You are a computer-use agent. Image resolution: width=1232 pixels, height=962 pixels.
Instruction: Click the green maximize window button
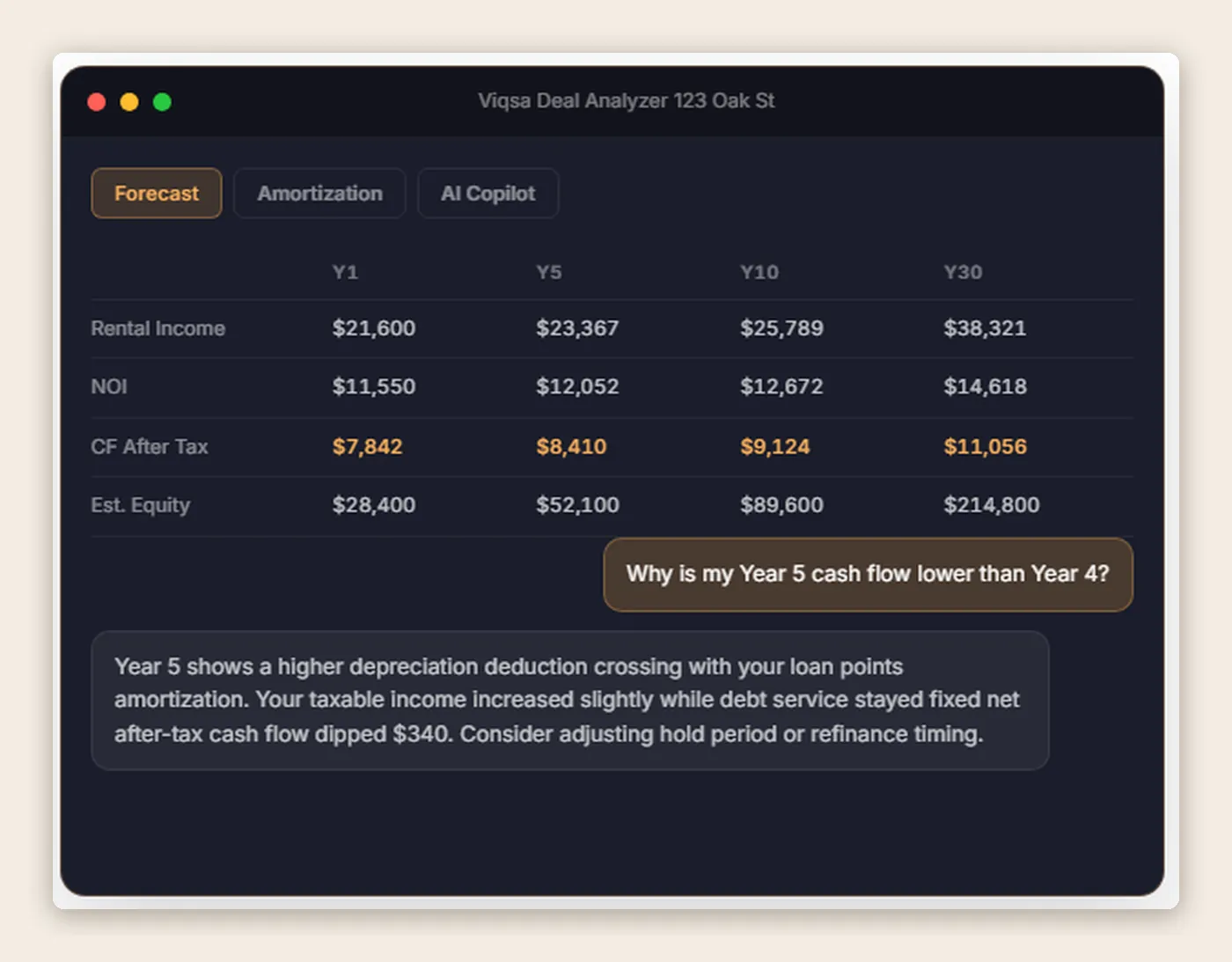[x=162, y=102]
